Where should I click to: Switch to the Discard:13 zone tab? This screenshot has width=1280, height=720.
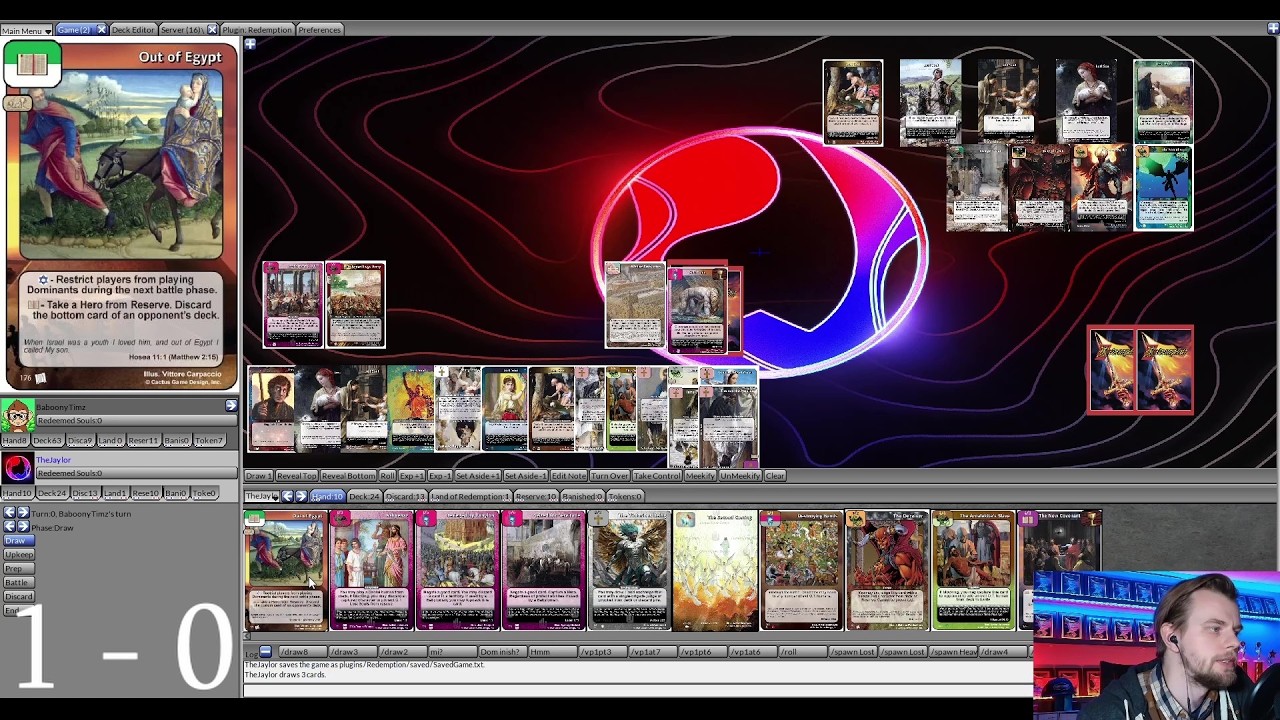(x=405, y=497)
